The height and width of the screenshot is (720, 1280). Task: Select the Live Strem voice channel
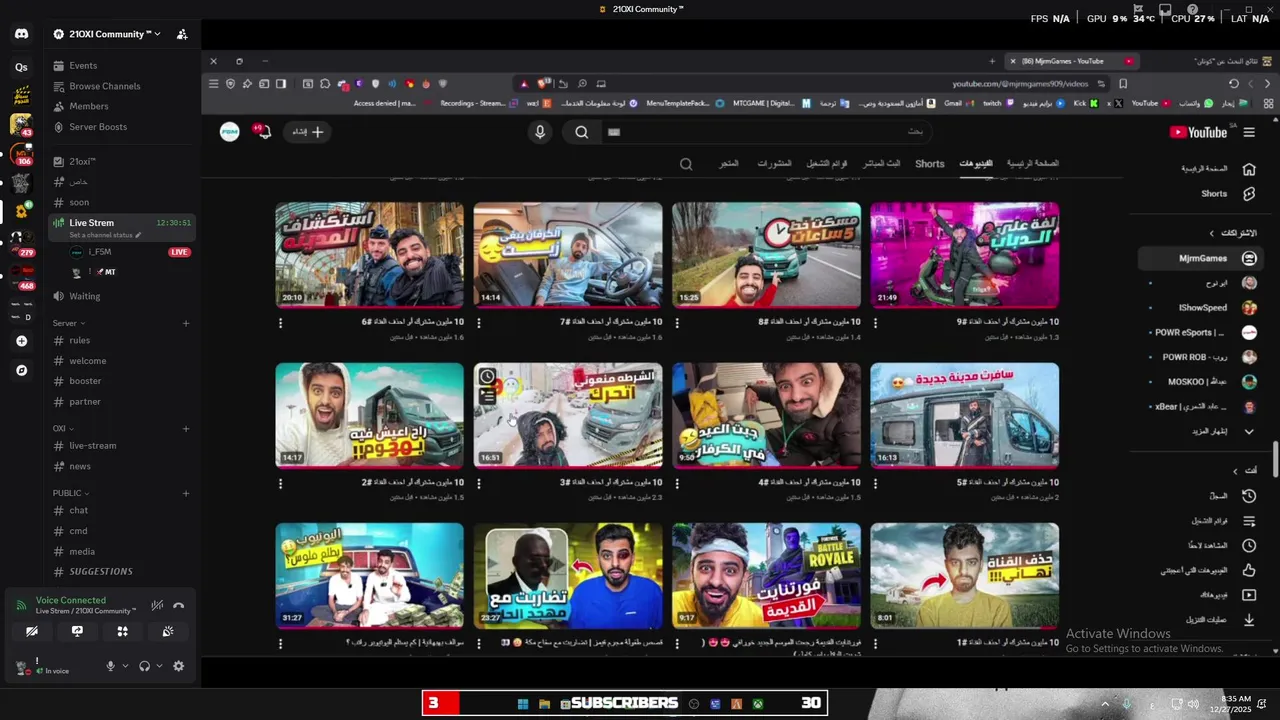(x=122, y=227)
